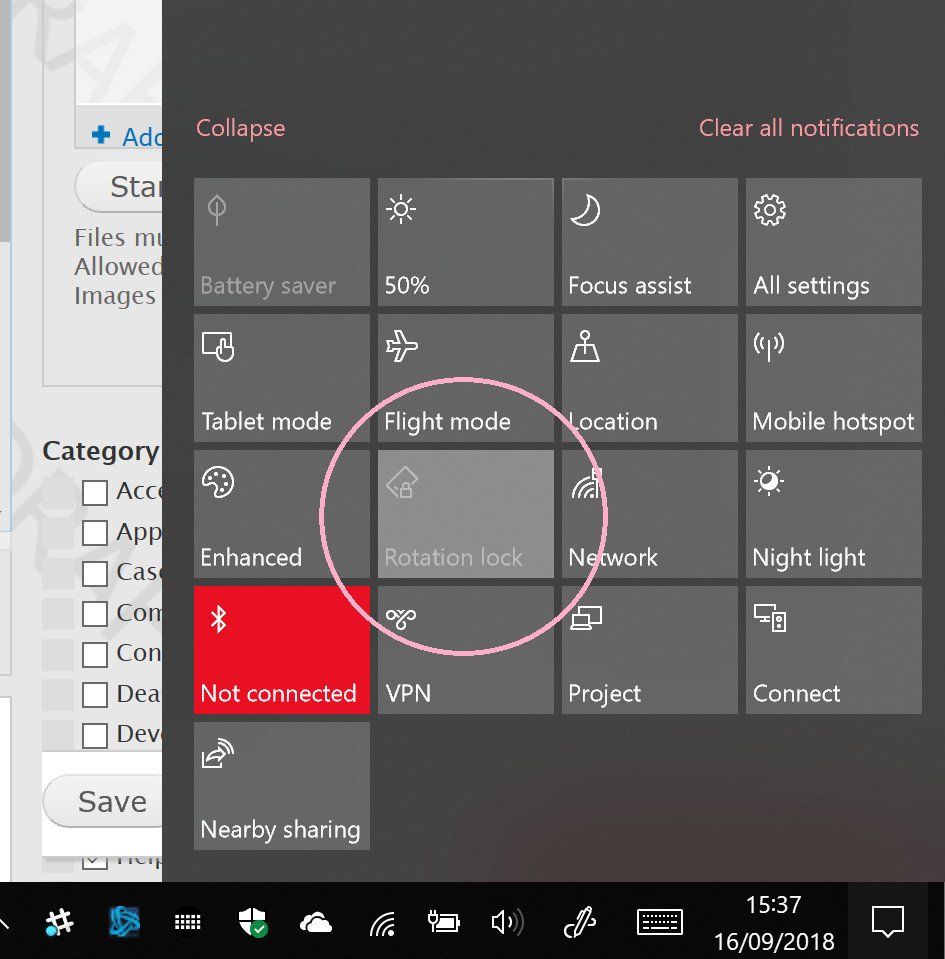Enable Night light
Screen dimensions: 945x959
tap(833, 514)
